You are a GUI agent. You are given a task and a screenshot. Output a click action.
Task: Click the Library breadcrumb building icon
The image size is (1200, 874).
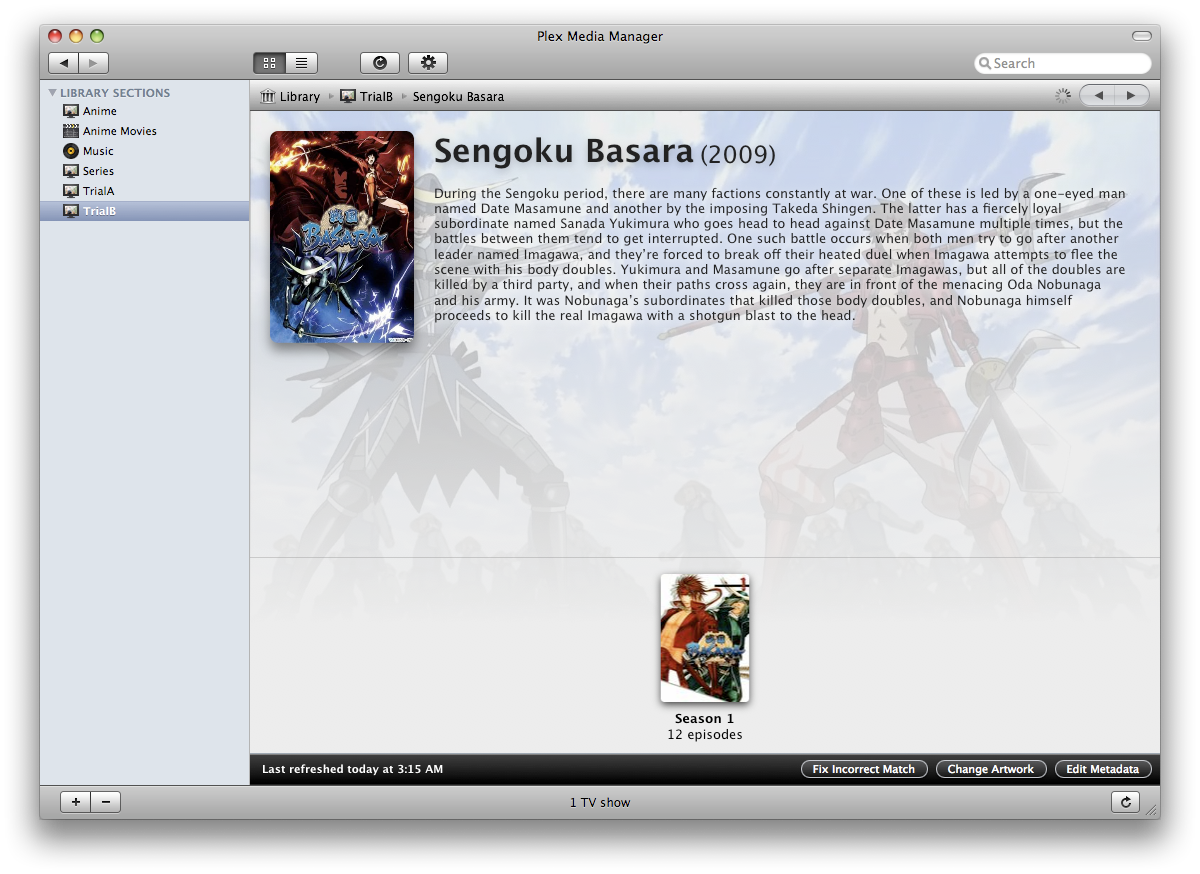coord(267,96)
